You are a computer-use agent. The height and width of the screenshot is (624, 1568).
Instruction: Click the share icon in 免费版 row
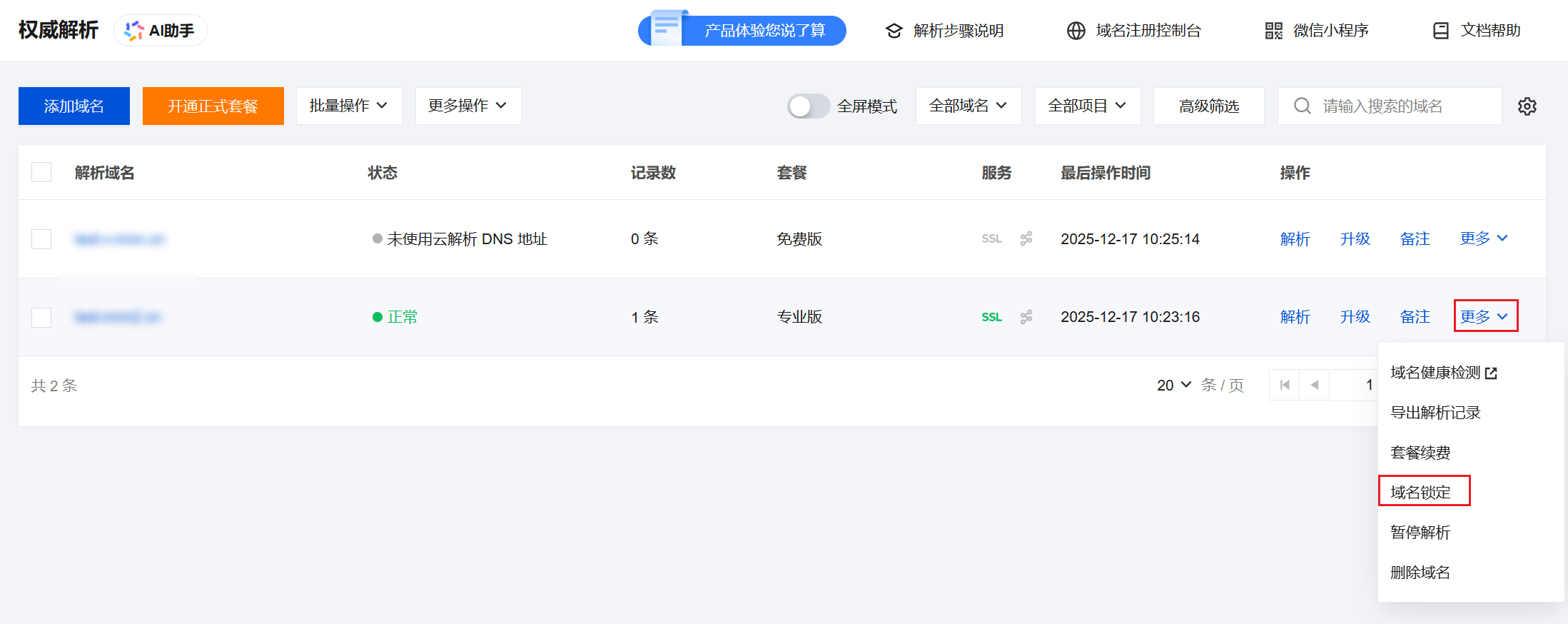pos(1026,239)
